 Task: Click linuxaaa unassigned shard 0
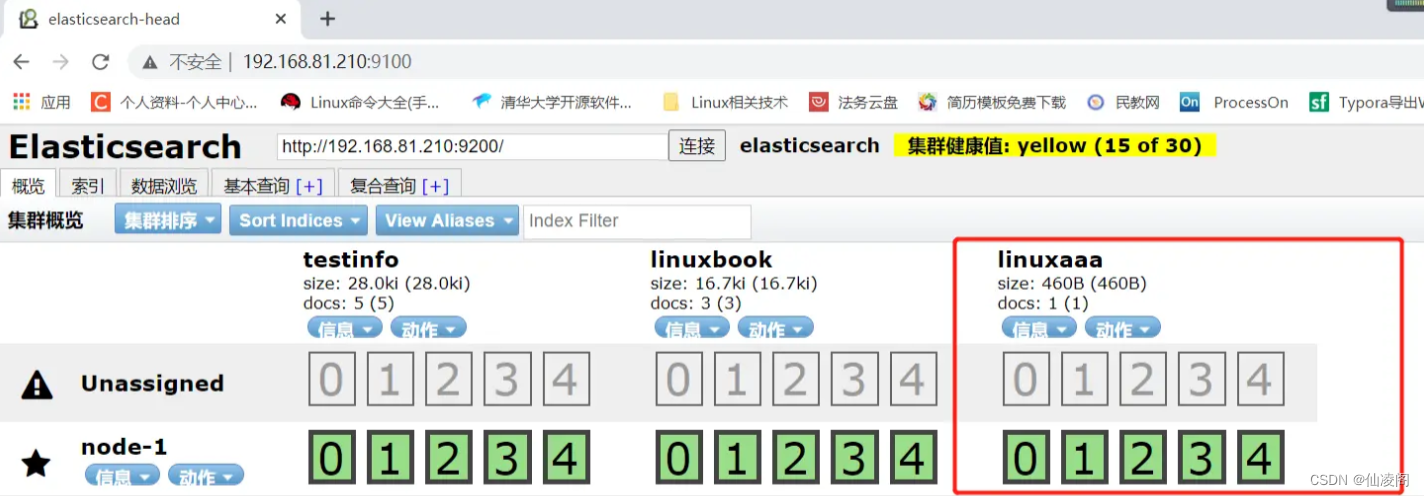[1025, 380]
